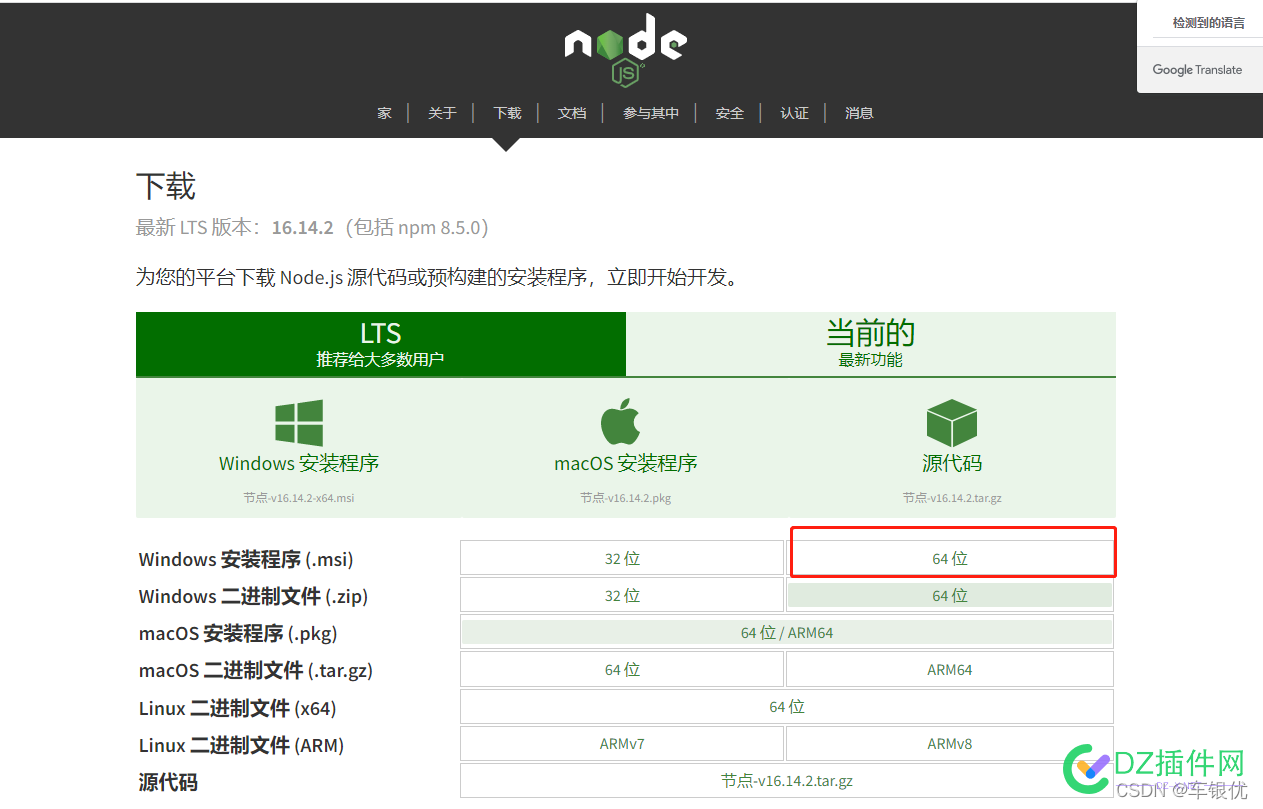
Task: Open the 消息 (News) navigation item
Action: click(x=859, y=113)
